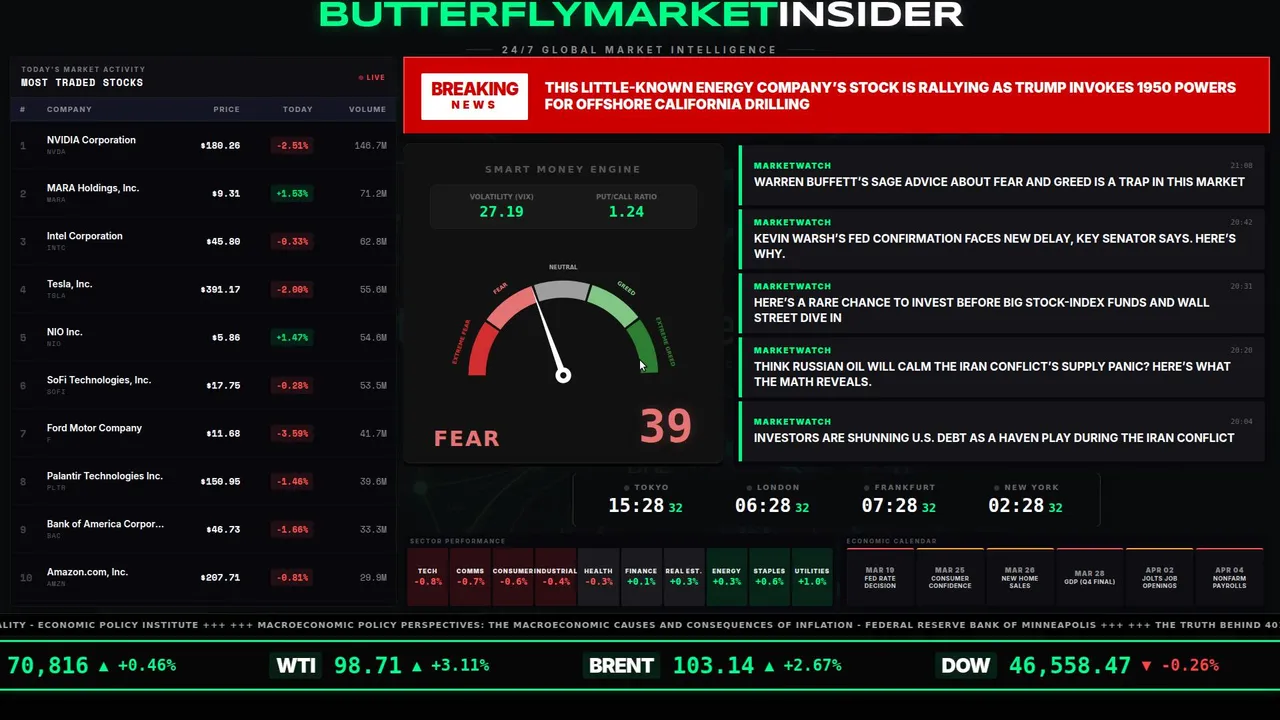Open the Apr 02 JOLTS Job Openings event
The height and width of the screenshot is (720, 1280).
click(1160, 577)
